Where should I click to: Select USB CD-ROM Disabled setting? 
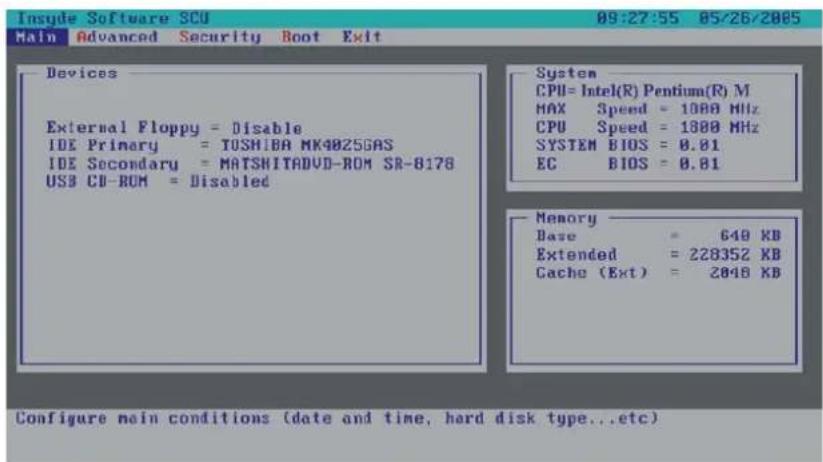(157, 182)
